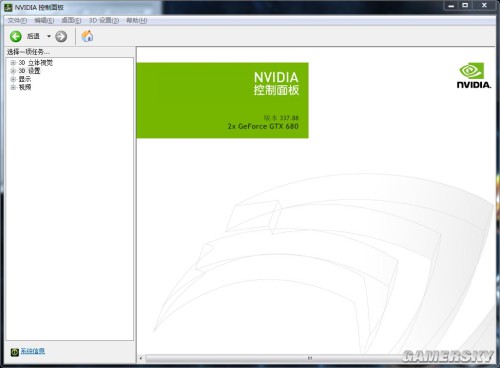This screenshot has width=500, height=368.
Task: Expand the 3D 立体视觉 tree node
Action: pos(13,63)
